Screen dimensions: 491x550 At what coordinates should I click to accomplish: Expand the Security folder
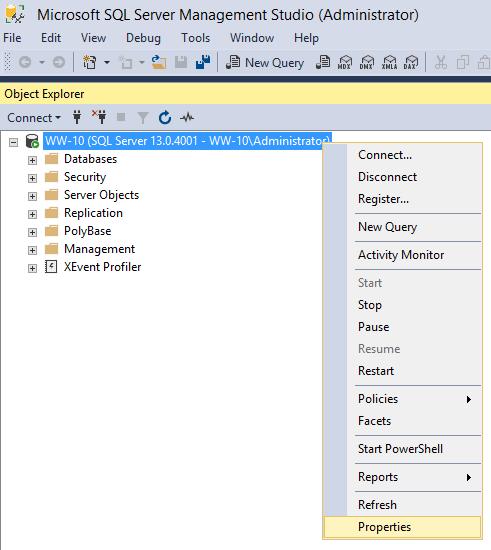pyautogui.click(x=32, y=178)
